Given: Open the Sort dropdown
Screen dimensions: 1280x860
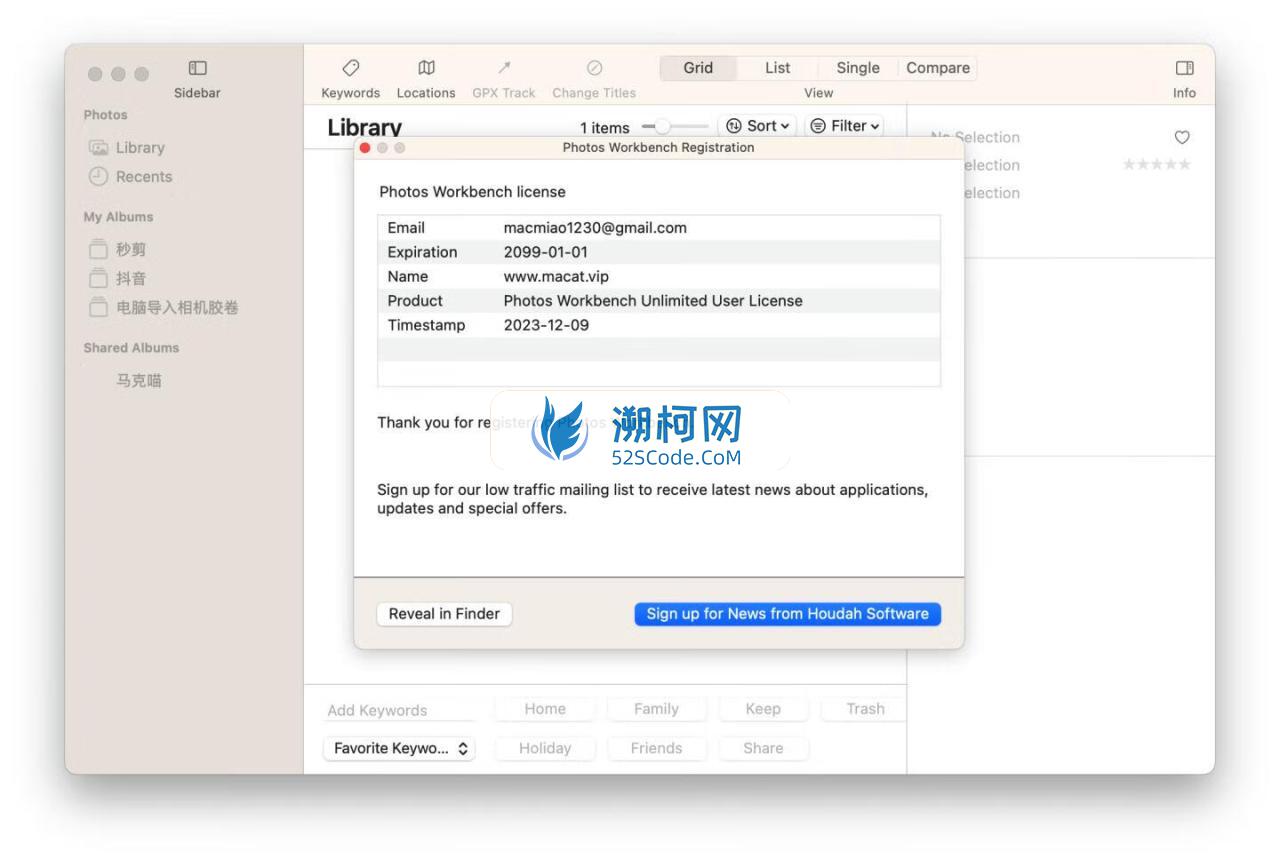Looking at the screenshot, I should click(757, 126).
